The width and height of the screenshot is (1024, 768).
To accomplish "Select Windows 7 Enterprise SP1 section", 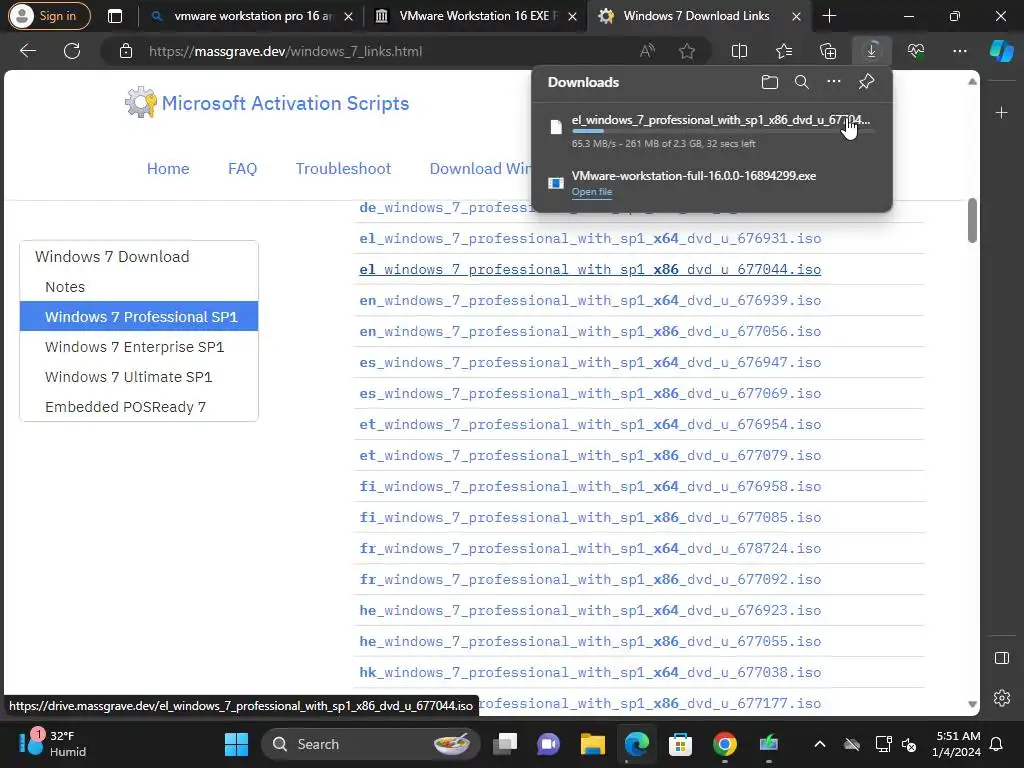I will (134, 347).
